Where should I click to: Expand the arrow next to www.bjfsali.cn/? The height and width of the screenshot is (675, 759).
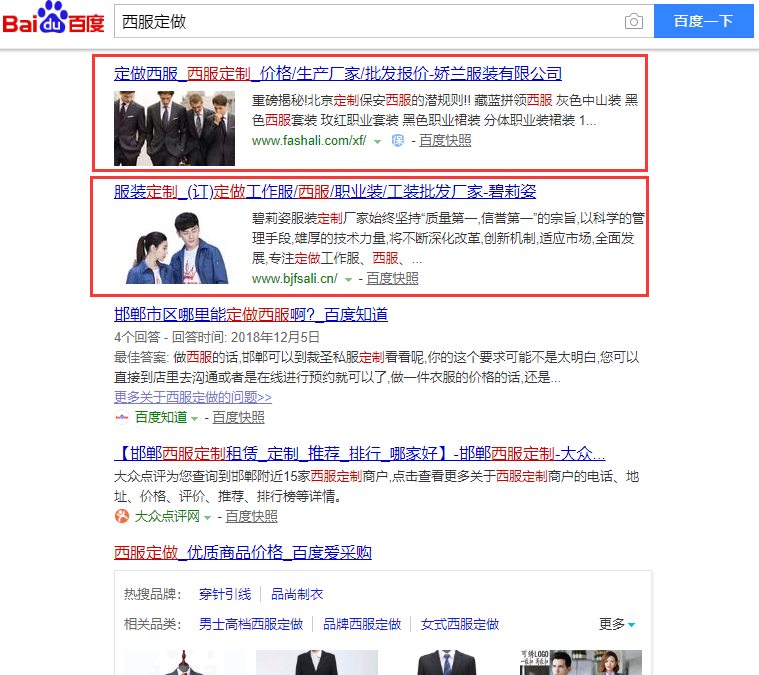[x=349, y=279]
